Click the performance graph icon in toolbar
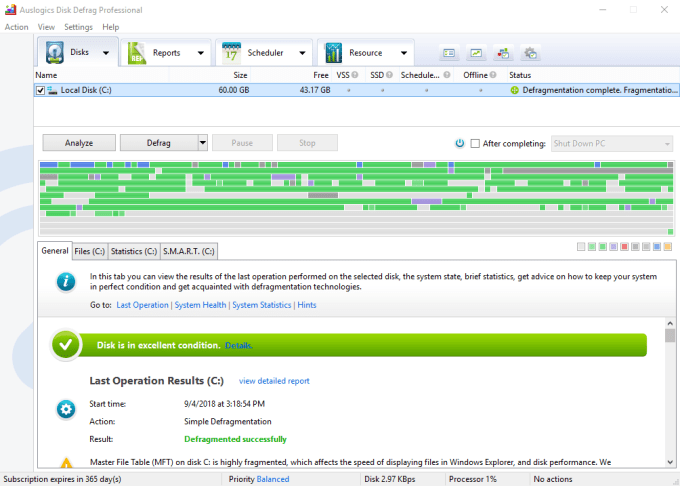Viewport: 680px width, 486px height. [x=476, y=53]
